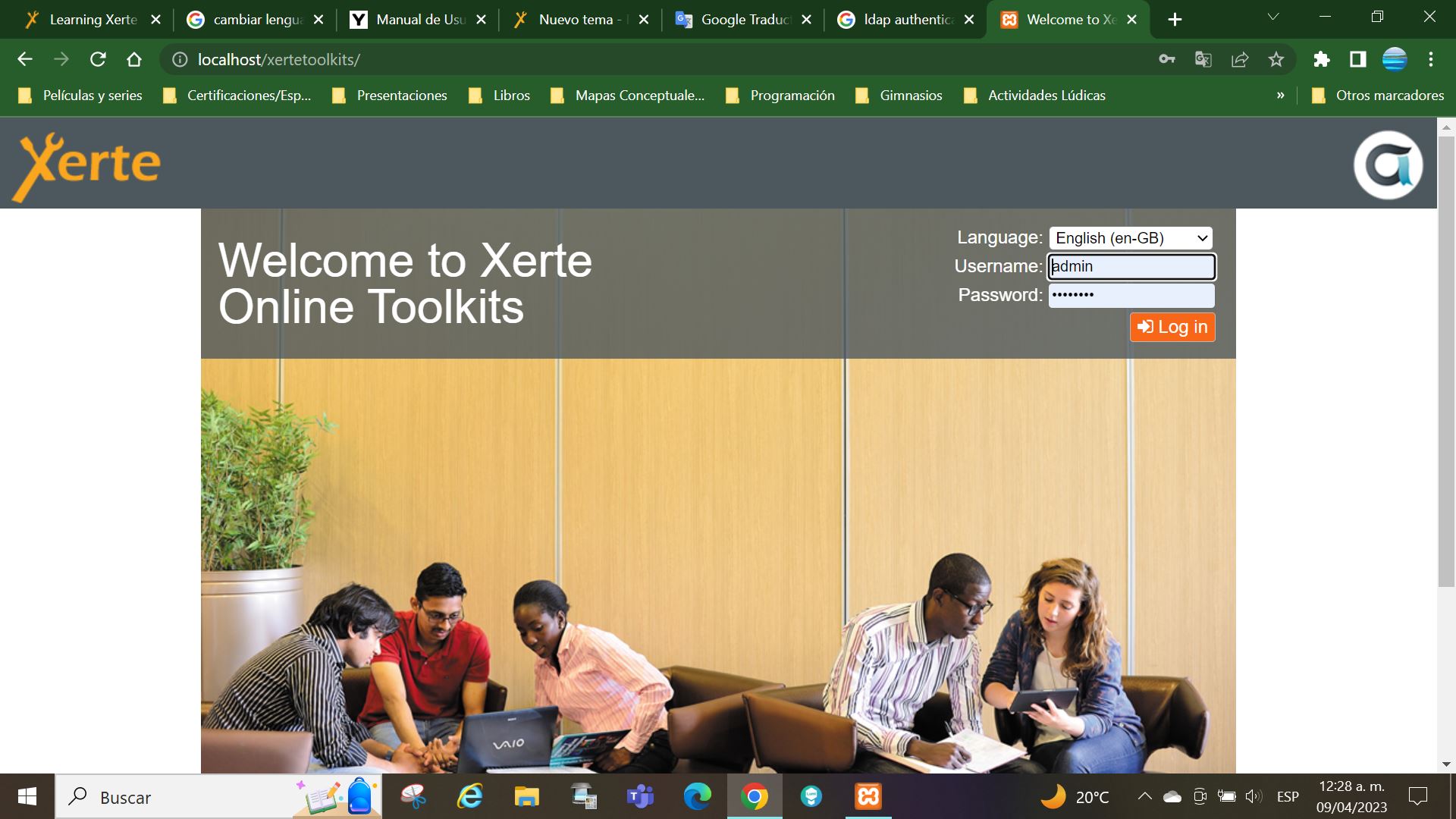Open the Chrome profile avatar

click(1395, 59)
